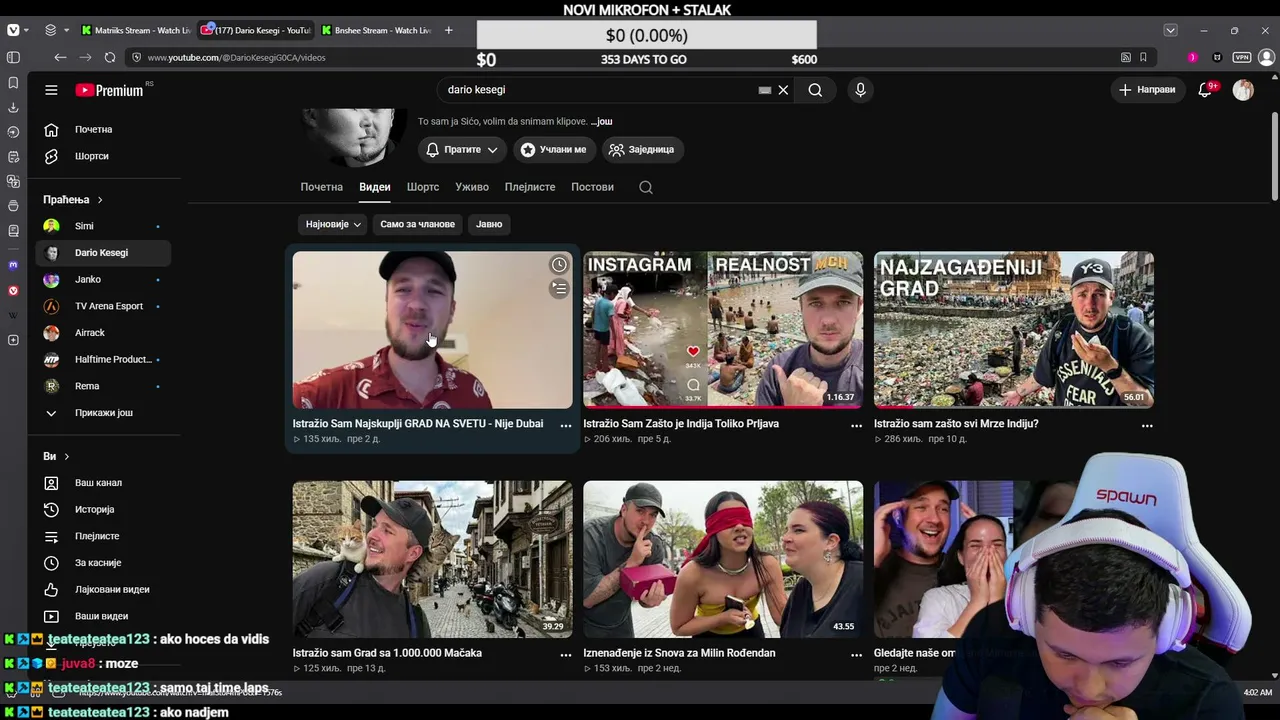Open Лајковани видеи liked videos
This screenshot has height=720, width=1280.
103,590
